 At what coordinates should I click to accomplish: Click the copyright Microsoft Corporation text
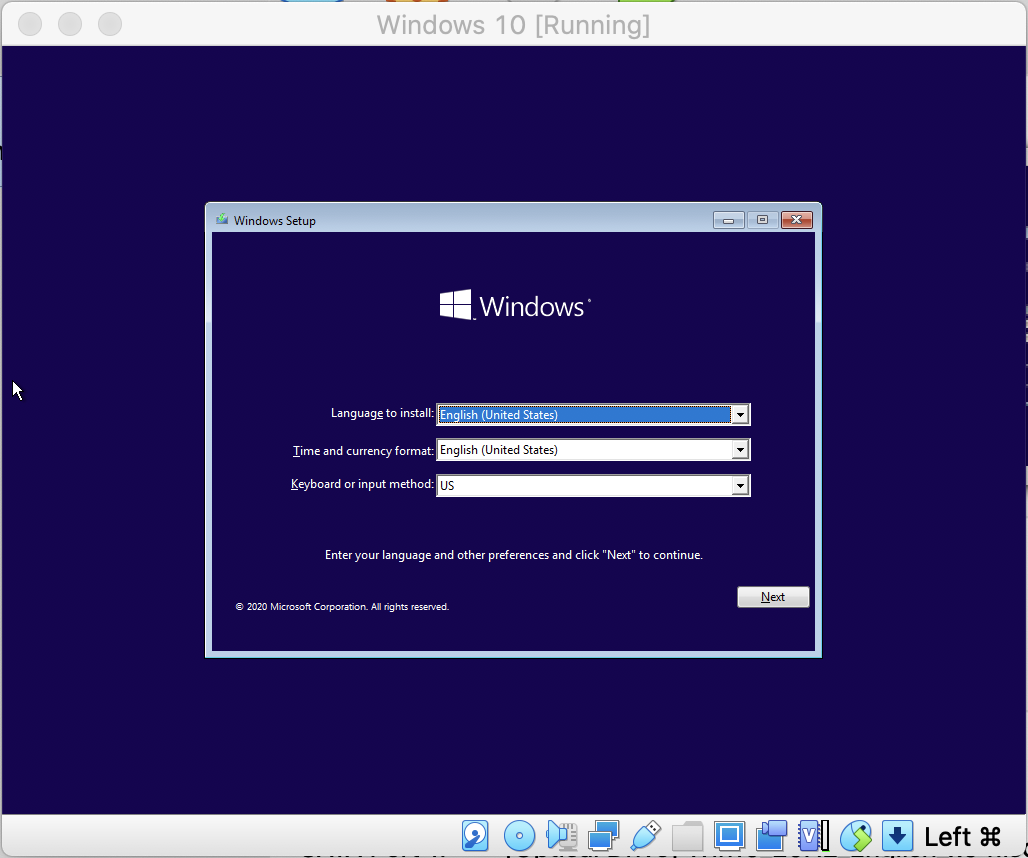click(342, 606)
